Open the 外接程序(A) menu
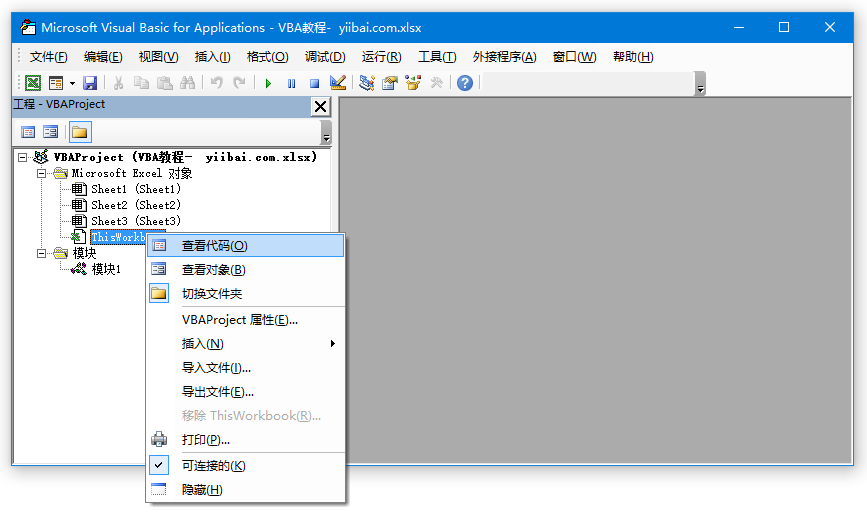Viewport: 867px width, 517px height. click(504, 57)
